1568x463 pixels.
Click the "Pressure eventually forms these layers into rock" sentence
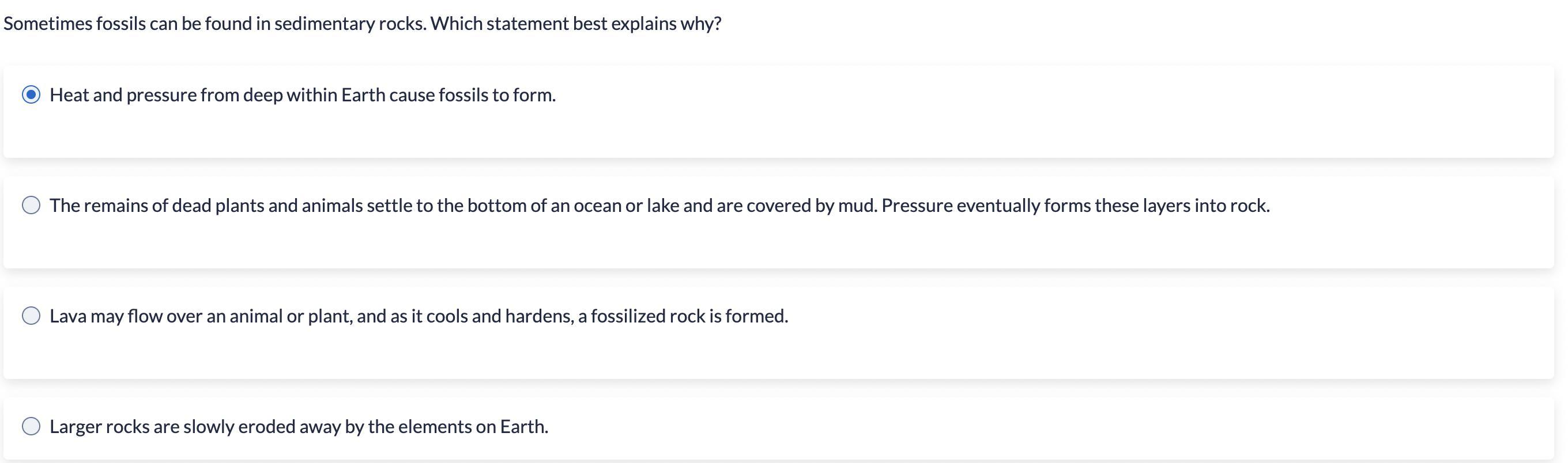[x=1075, y=206]
